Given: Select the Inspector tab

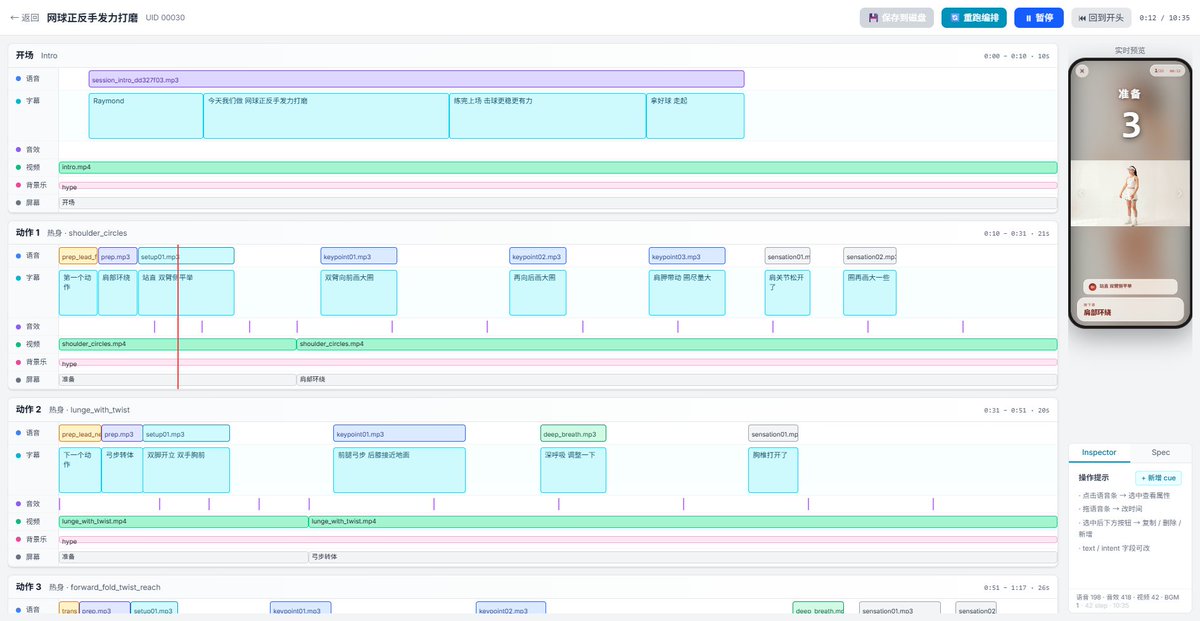Looking at the screenshot, I should (x=1099, y=453).
